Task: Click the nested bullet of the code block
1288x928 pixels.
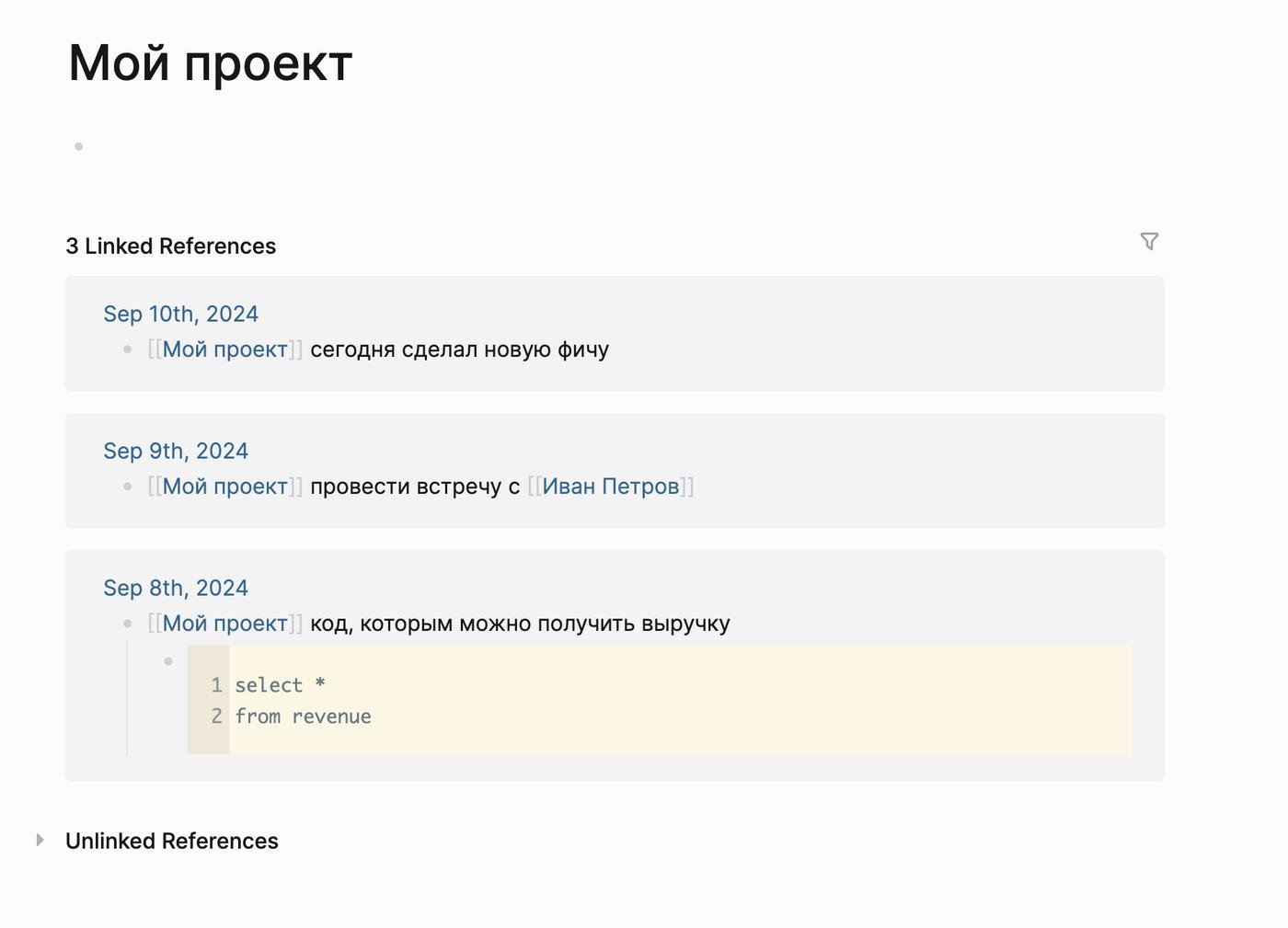Action: tap(168, 661)
